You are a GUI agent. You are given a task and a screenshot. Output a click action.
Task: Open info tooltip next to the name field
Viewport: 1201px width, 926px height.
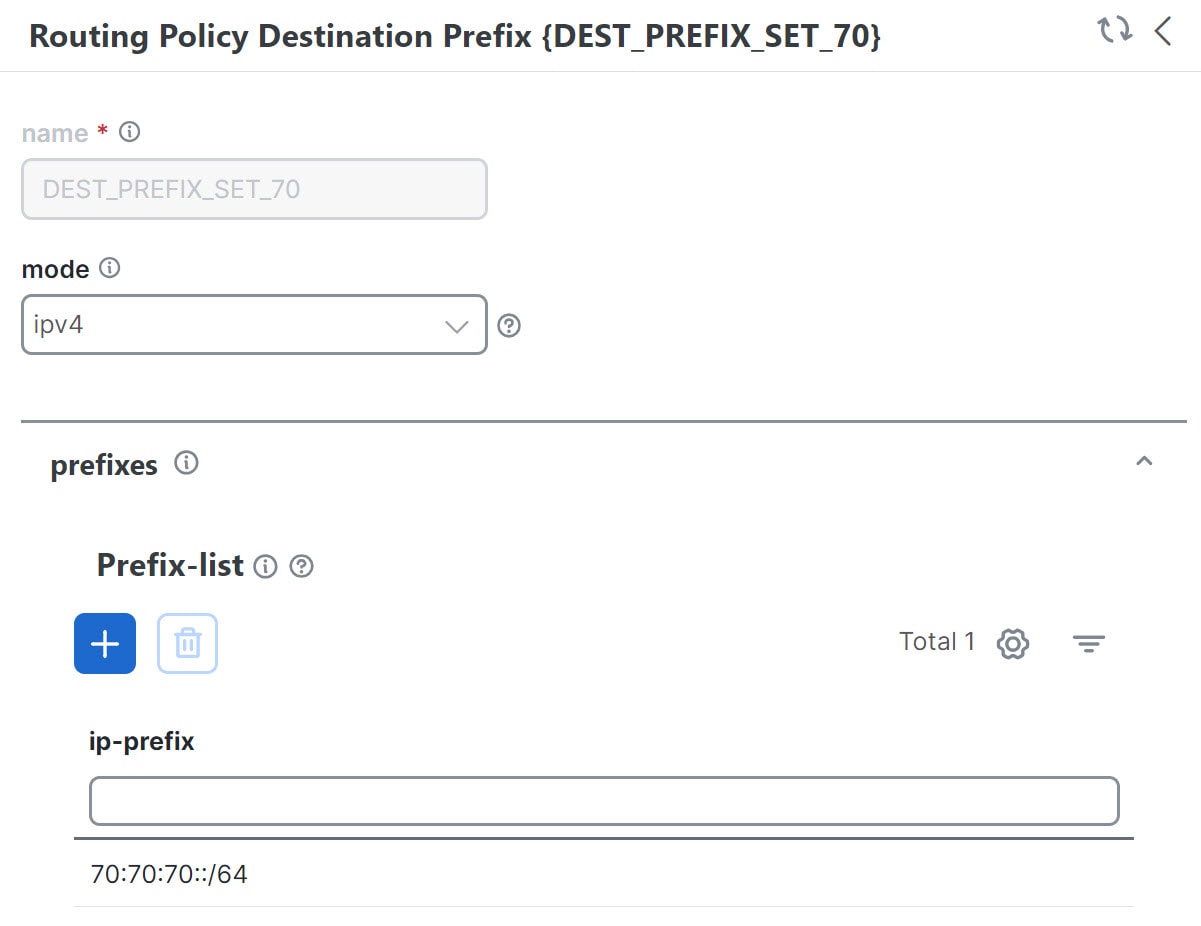129,131
